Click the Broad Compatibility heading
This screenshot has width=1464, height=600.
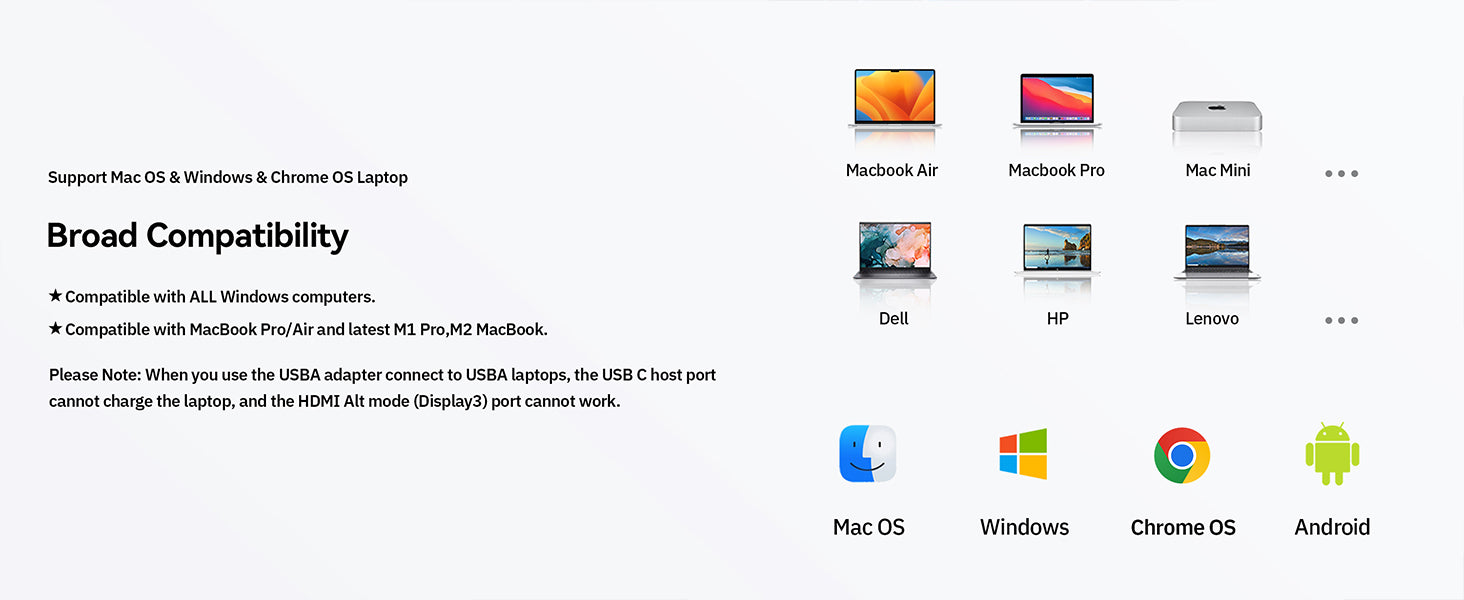(197, 236)
